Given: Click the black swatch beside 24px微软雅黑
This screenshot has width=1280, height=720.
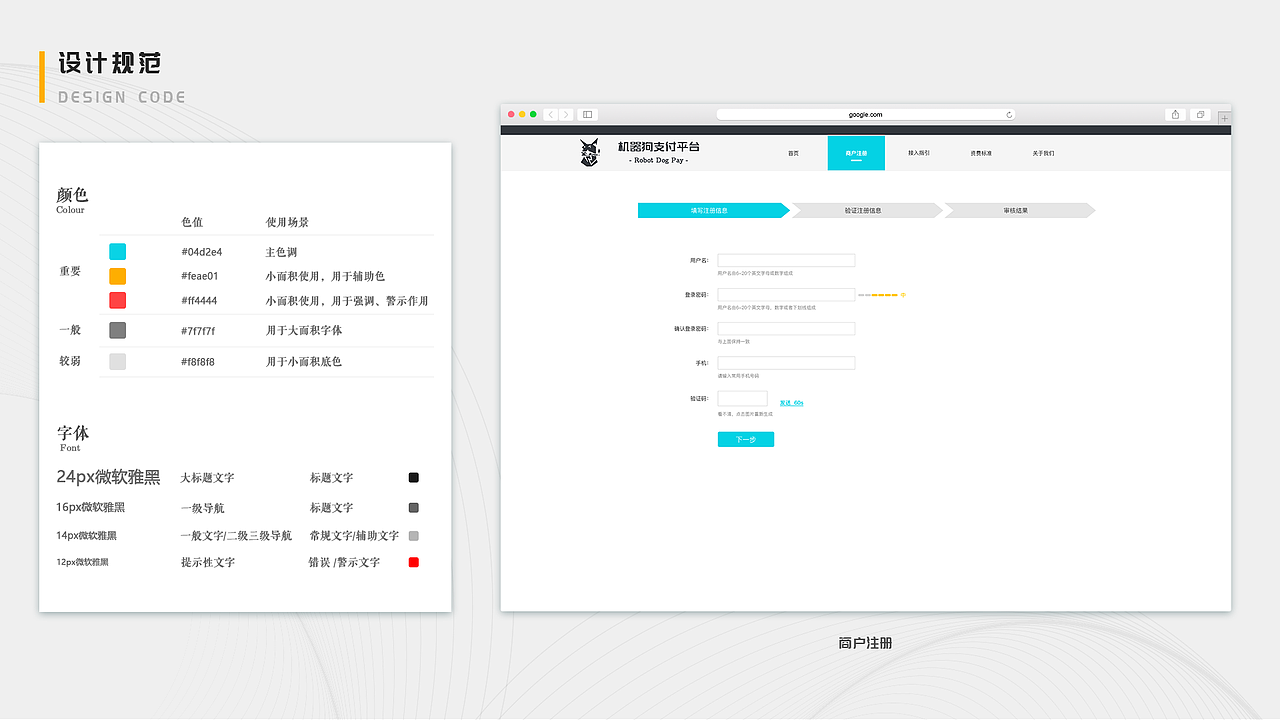Looking at the screenshot, I should pyautogui.click(x=414, y=478).
